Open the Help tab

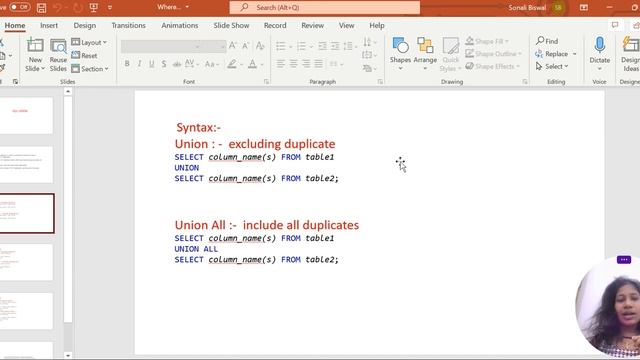click(x=377, y=25)
